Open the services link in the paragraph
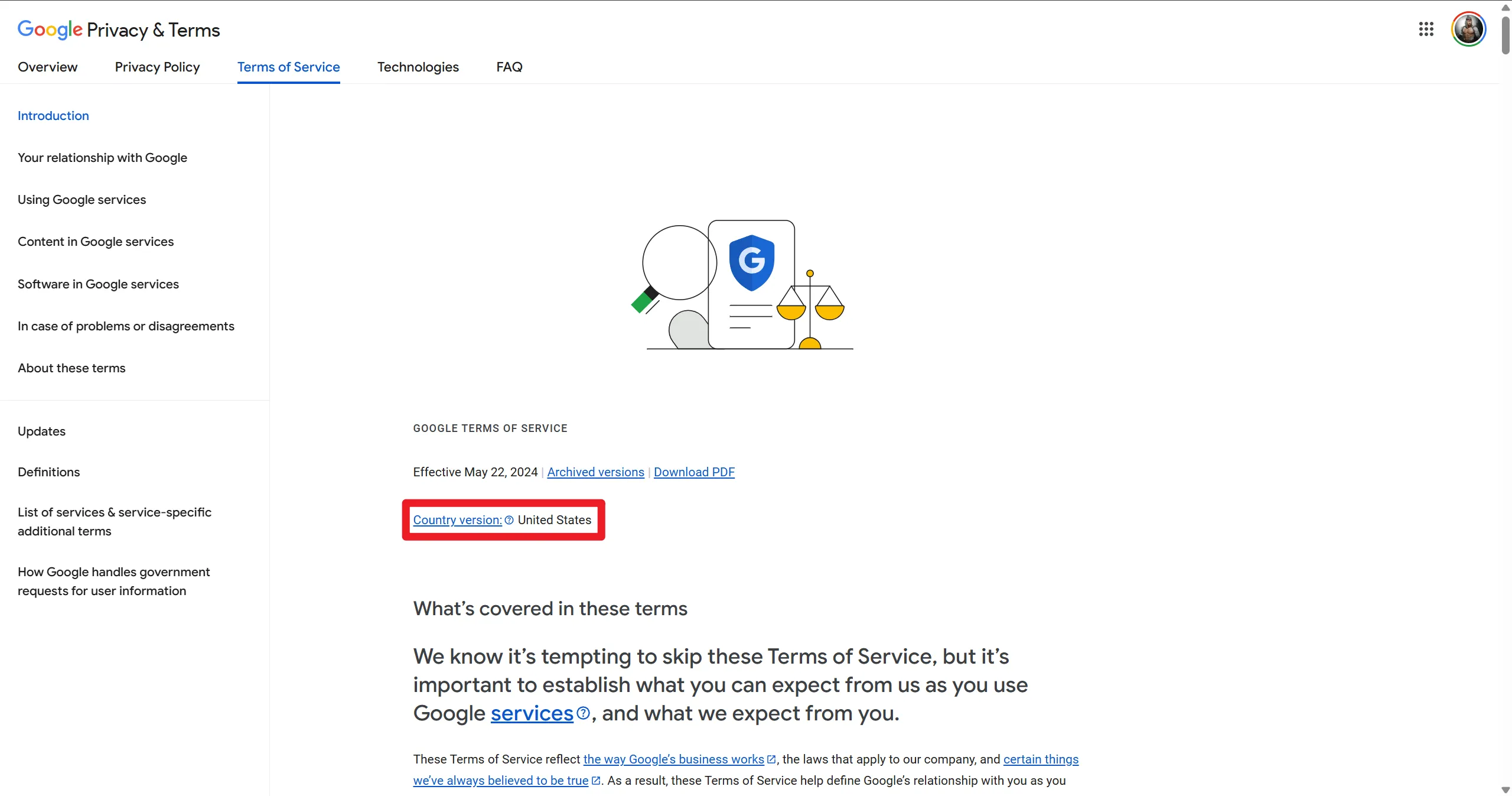The width and height of the screenshot is (1512, 796). point(532,713)
